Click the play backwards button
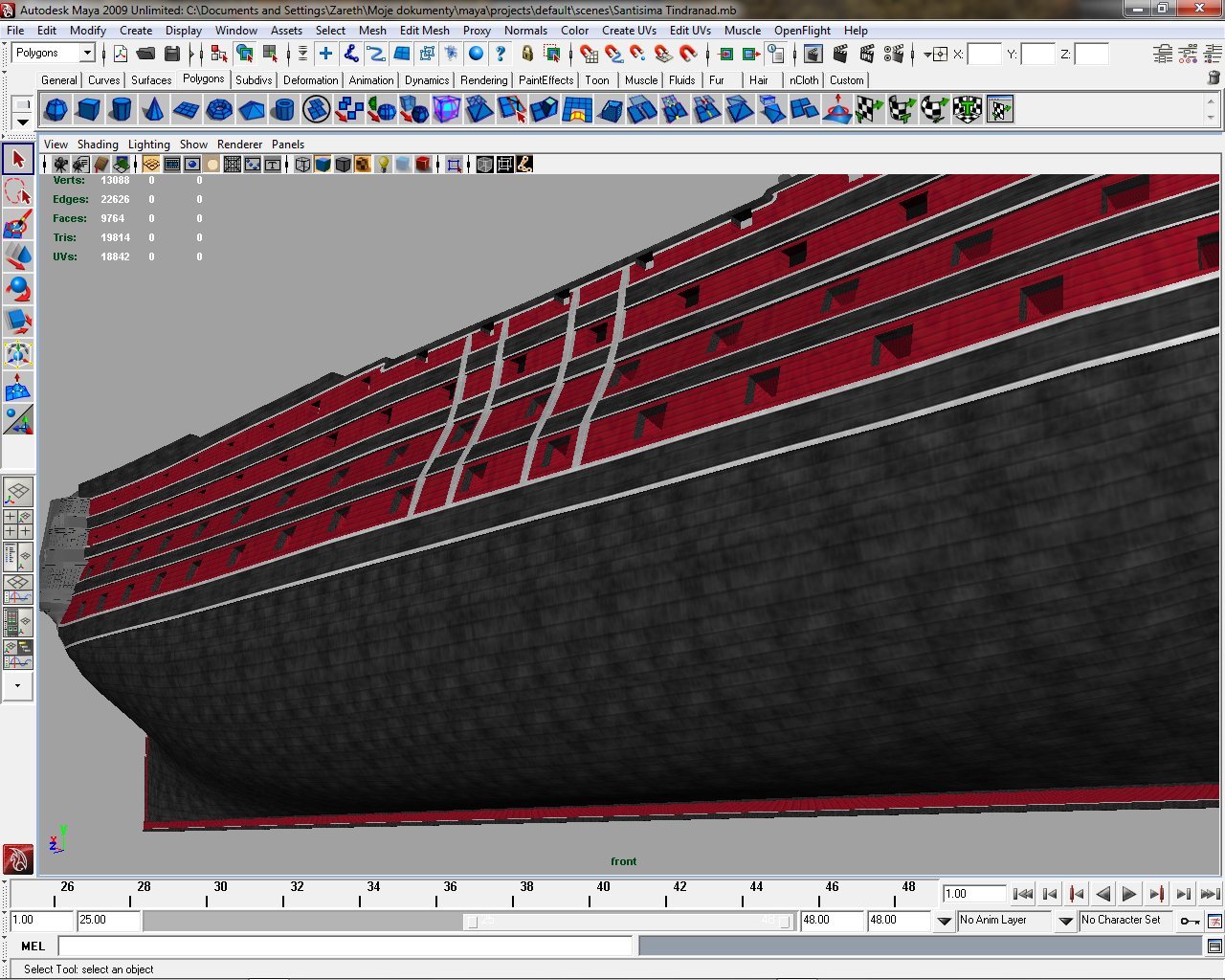Image resolution: width=1225 pixels, height=980 pixels. coord(1102,894)
